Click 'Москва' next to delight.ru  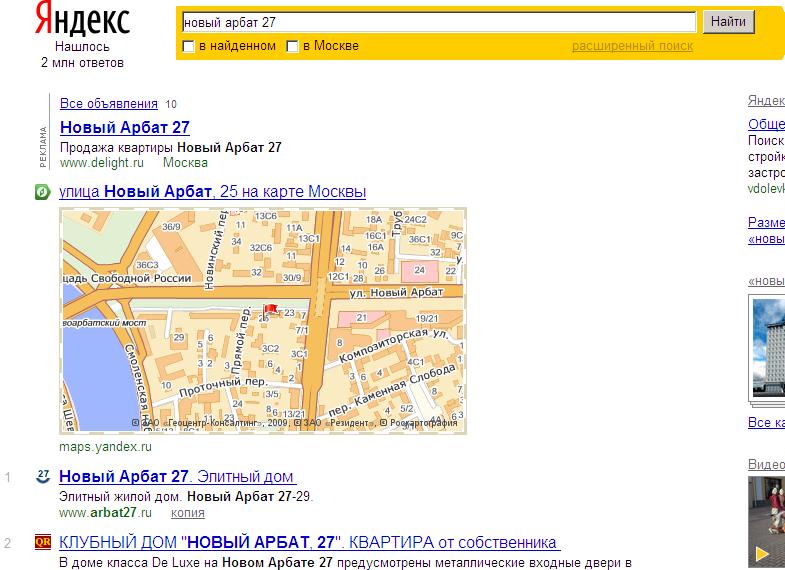click(x=185, y=163)
